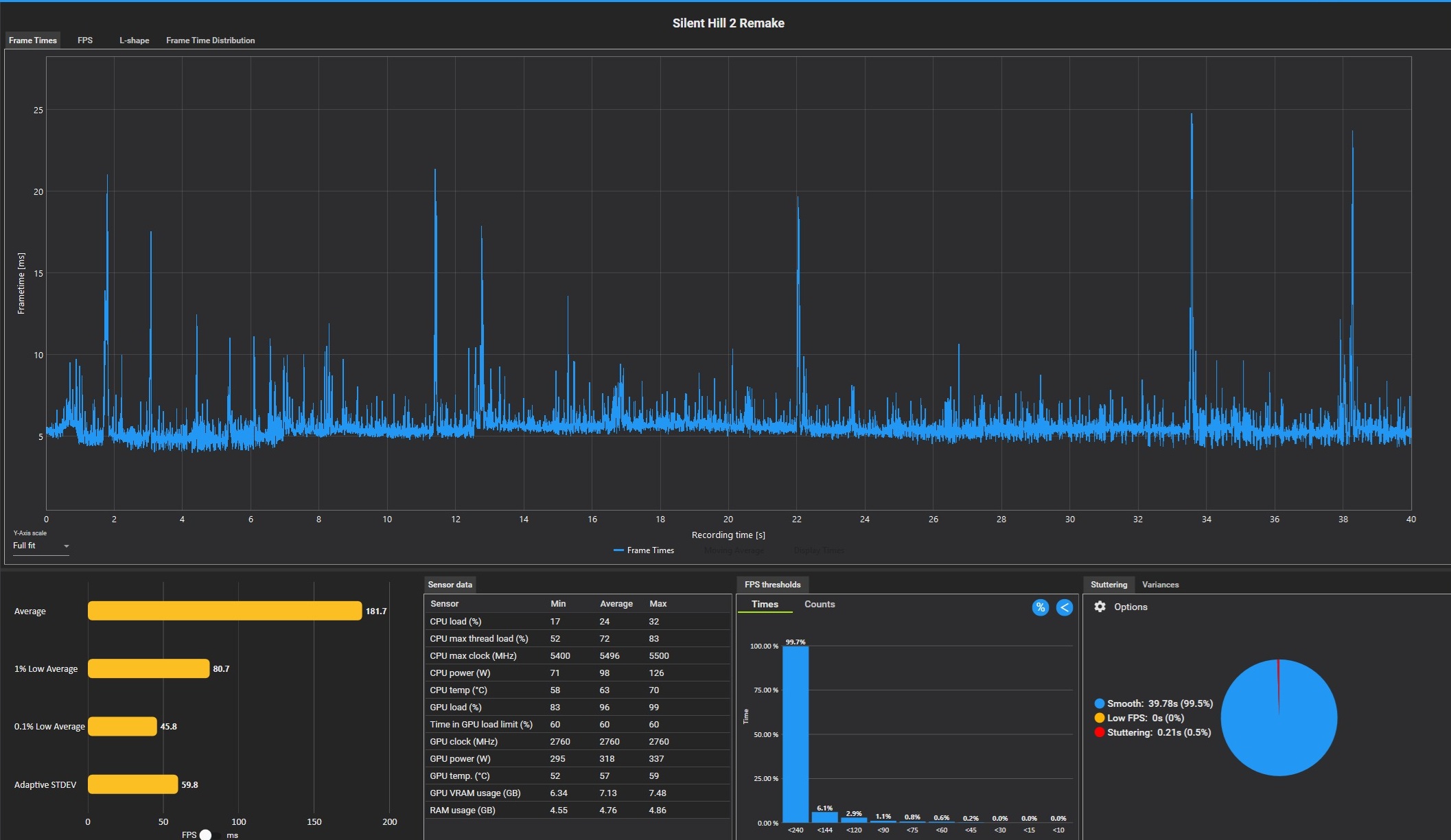Open the L-shape tab
The width and height of the screenshot is (1451, 840).
pyautogui.click(x=134, y=40)
